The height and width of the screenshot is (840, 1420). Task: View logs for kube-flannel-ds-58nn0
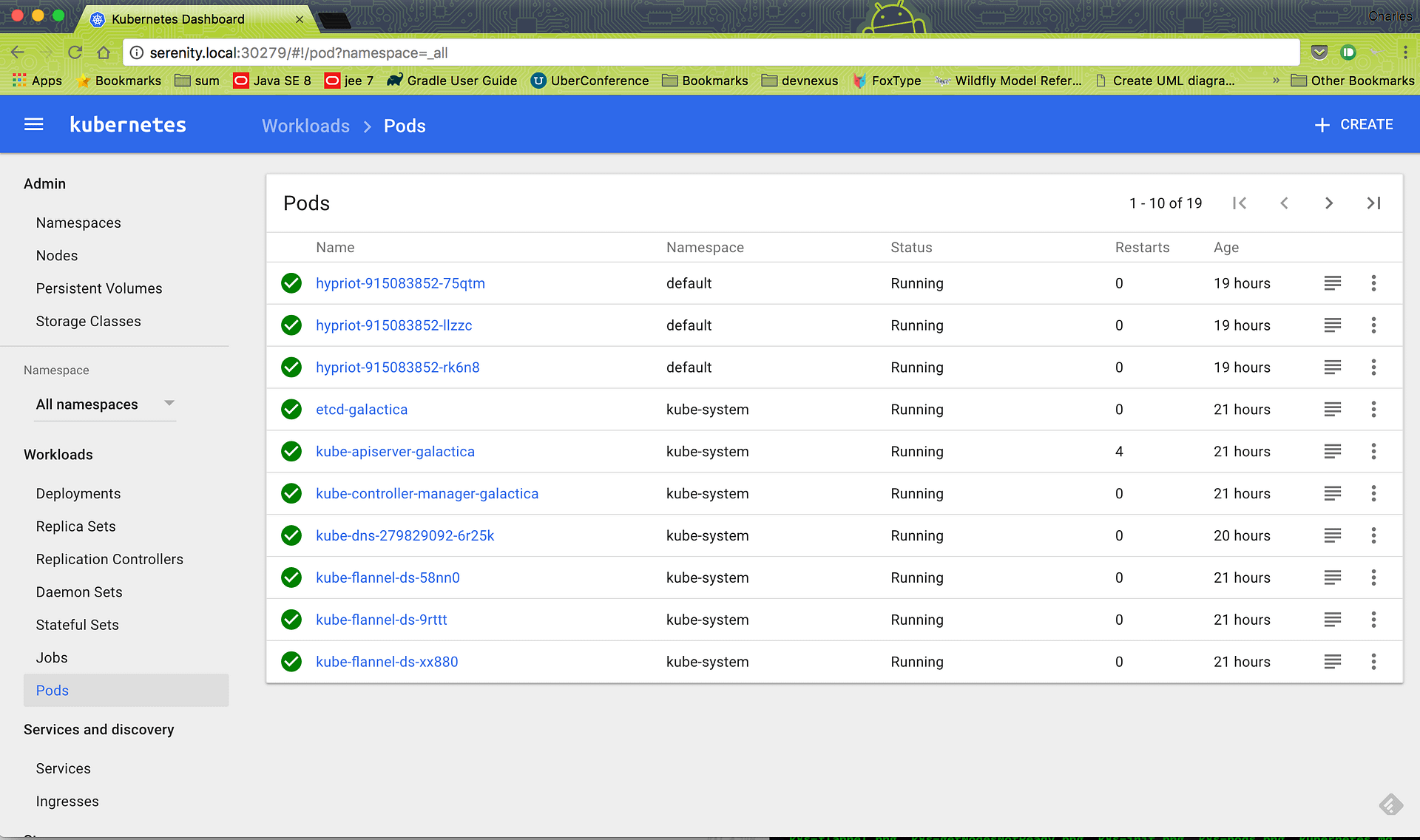click(x=1333, y=577)
